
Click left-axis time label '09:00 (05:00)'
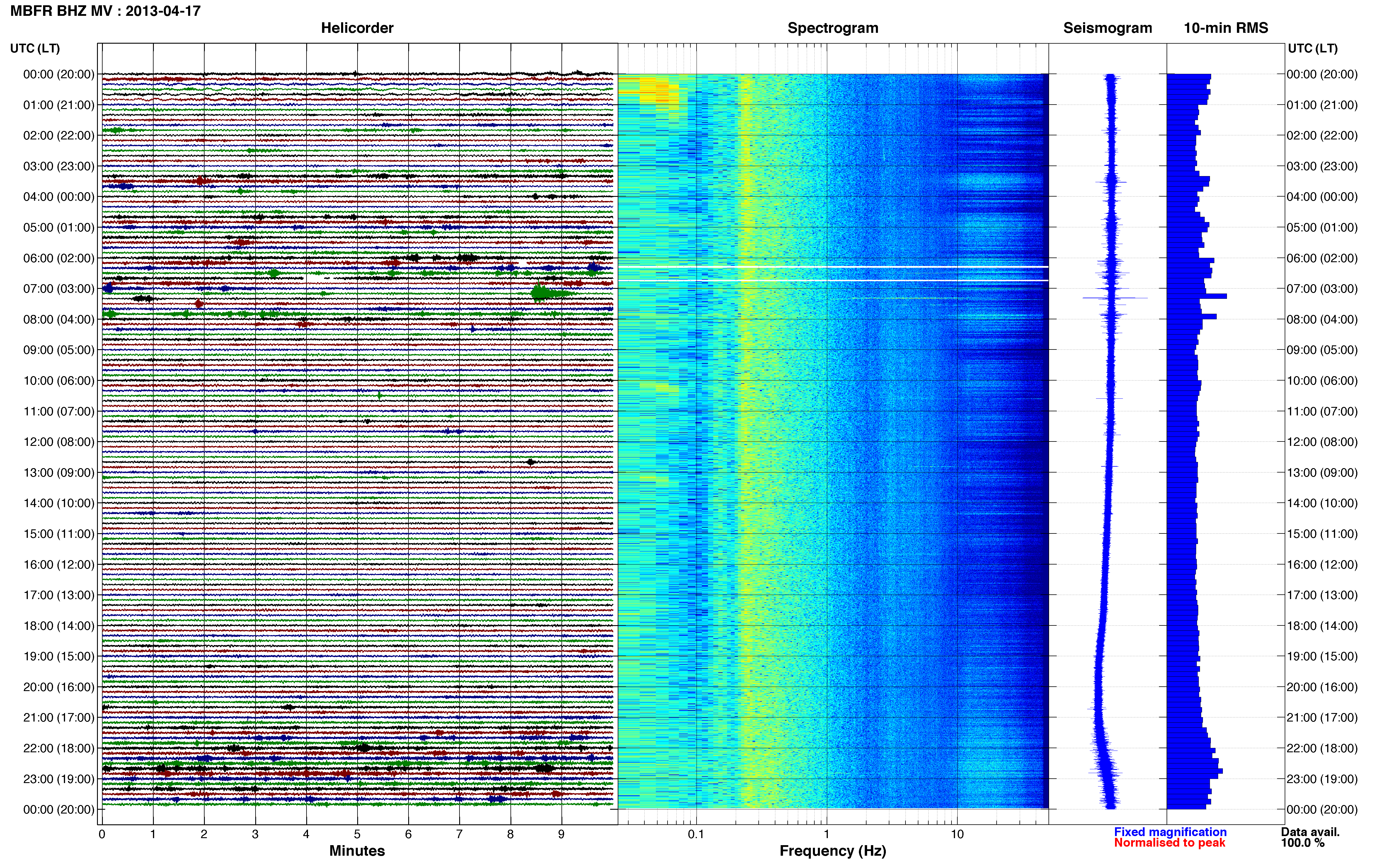[59, 350]
